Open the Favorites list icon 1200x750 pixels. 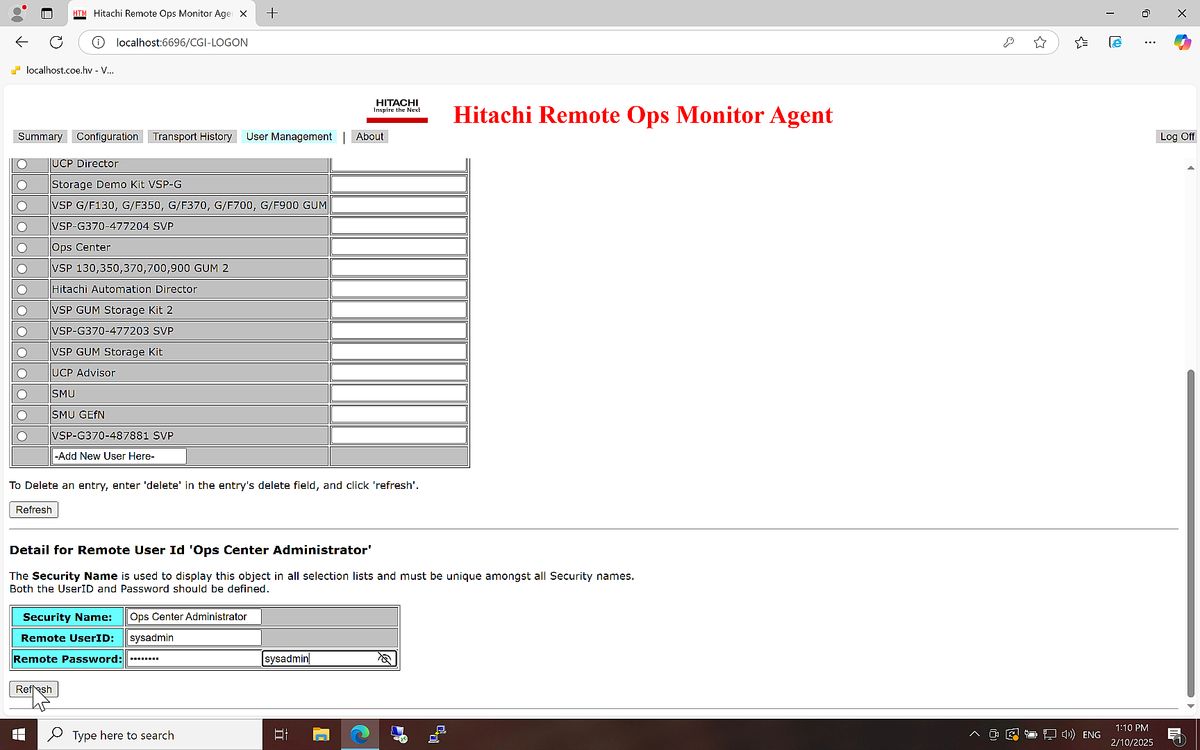tap(1081, 42)
